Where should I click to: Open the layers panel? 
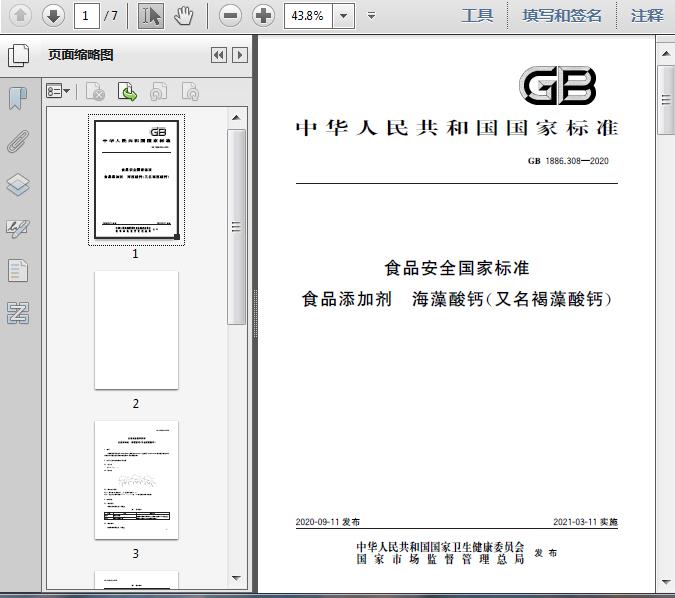coord(18,184)
